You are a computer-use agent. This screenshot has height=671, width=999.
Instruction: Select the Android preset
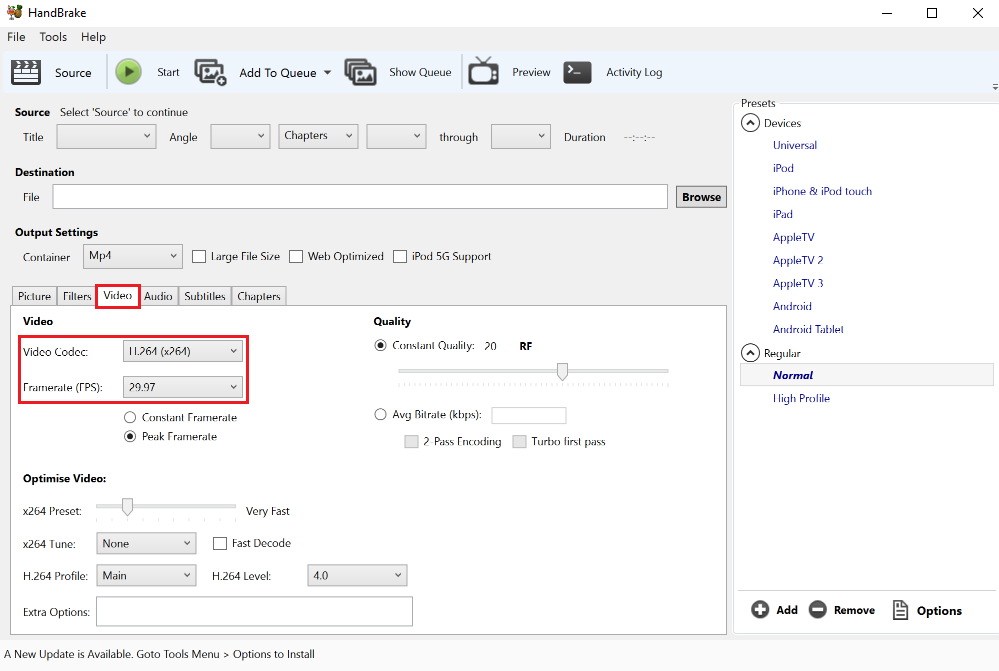(792, 307)
